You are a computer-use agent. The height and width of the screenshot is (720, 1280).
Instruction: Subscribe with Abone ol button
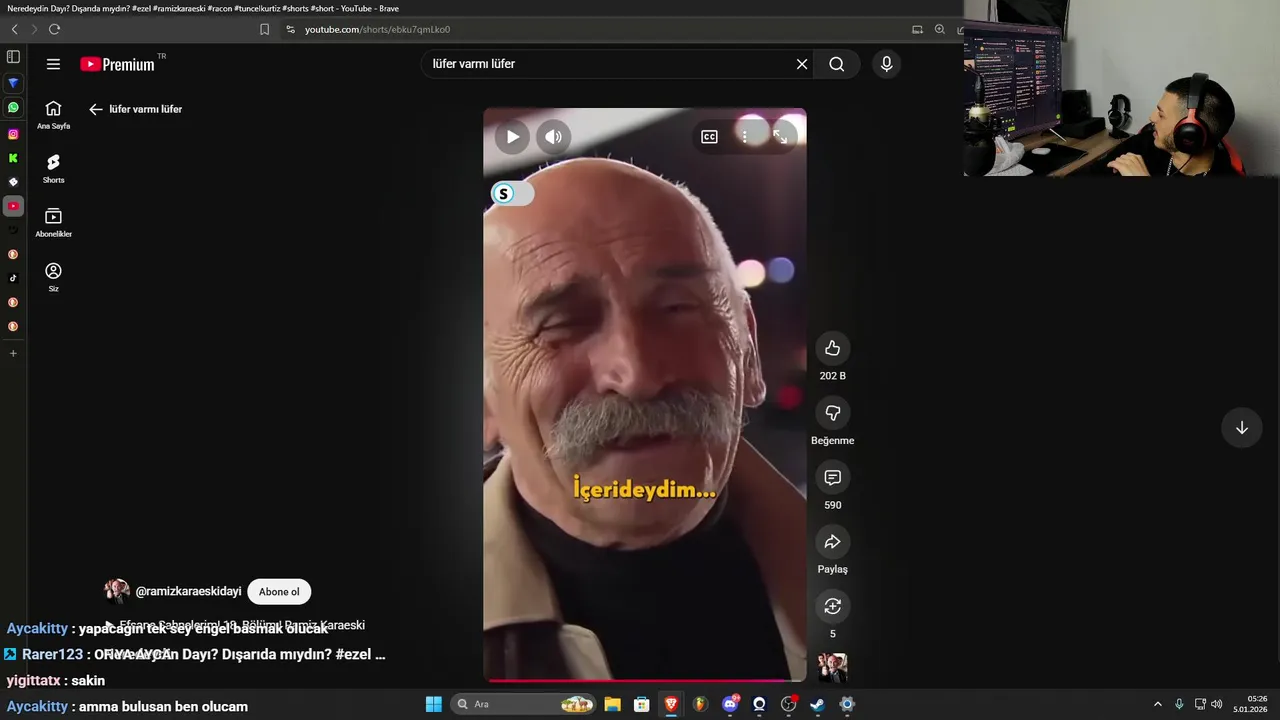pyautogui.click(x=279, y=592)
